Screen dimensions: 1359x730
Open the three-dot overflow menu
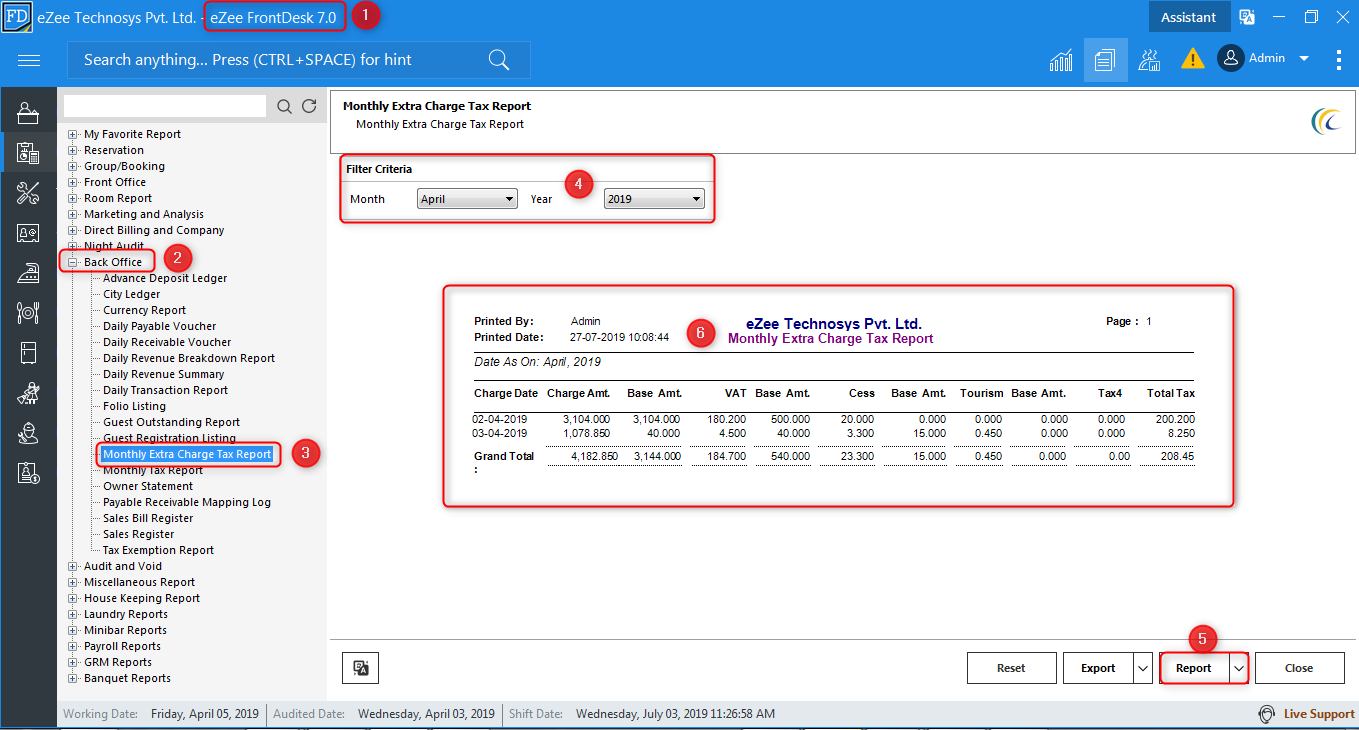coord(1339,59)
